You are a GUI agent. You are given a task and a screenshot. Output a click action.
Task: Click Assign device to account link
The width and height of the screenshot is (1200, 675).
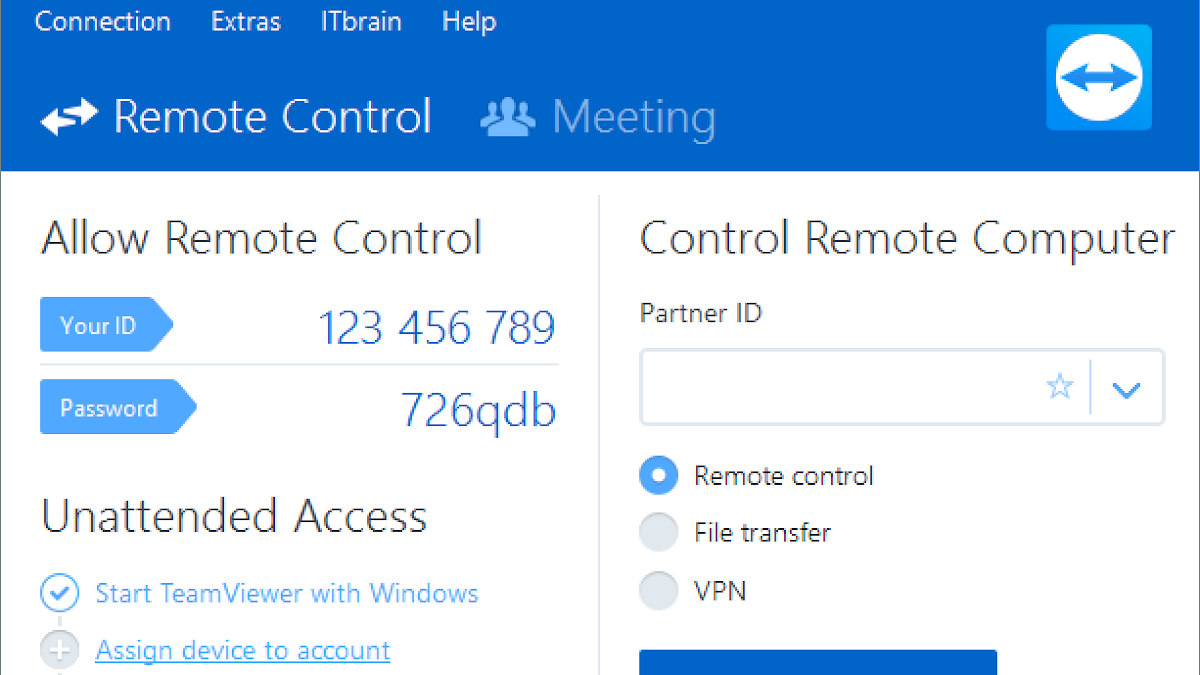(x=243, y=651)
